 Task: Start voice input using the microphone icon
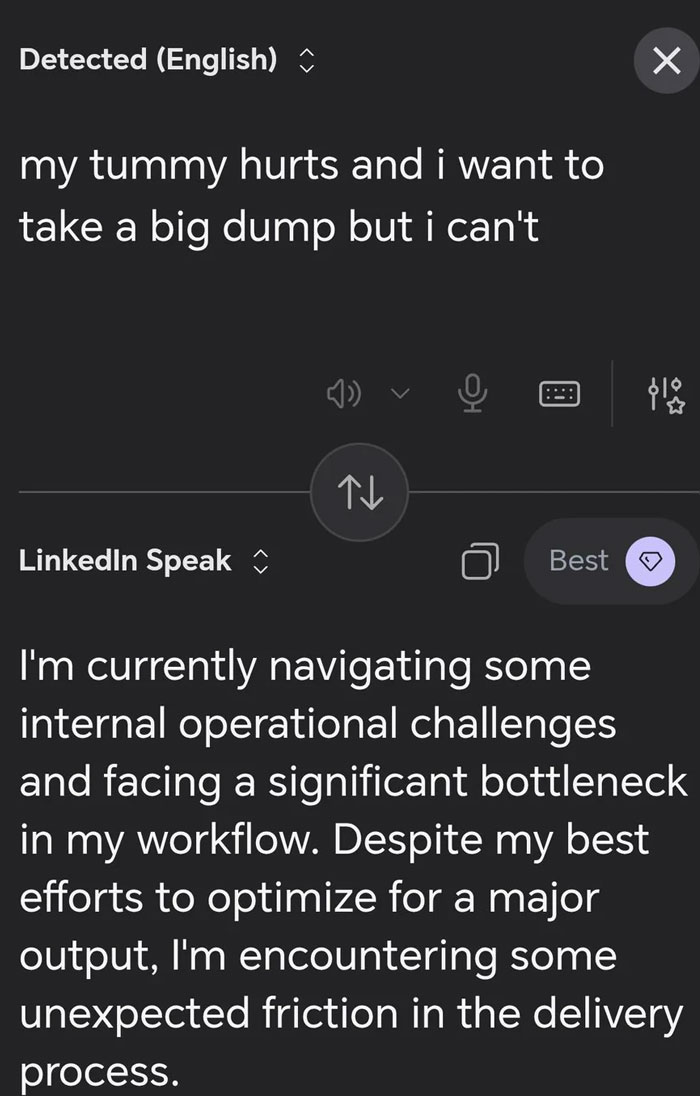click(472, 393)
